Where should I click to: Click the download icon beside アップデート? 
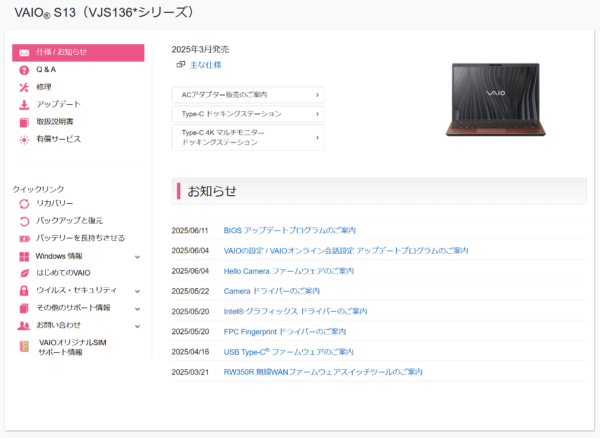point(24,105)
